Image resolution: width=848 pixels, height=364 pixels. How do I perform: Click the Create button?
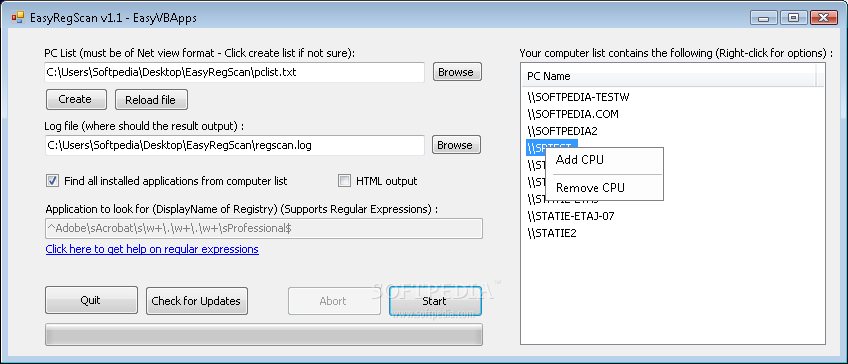pos(76,100)
